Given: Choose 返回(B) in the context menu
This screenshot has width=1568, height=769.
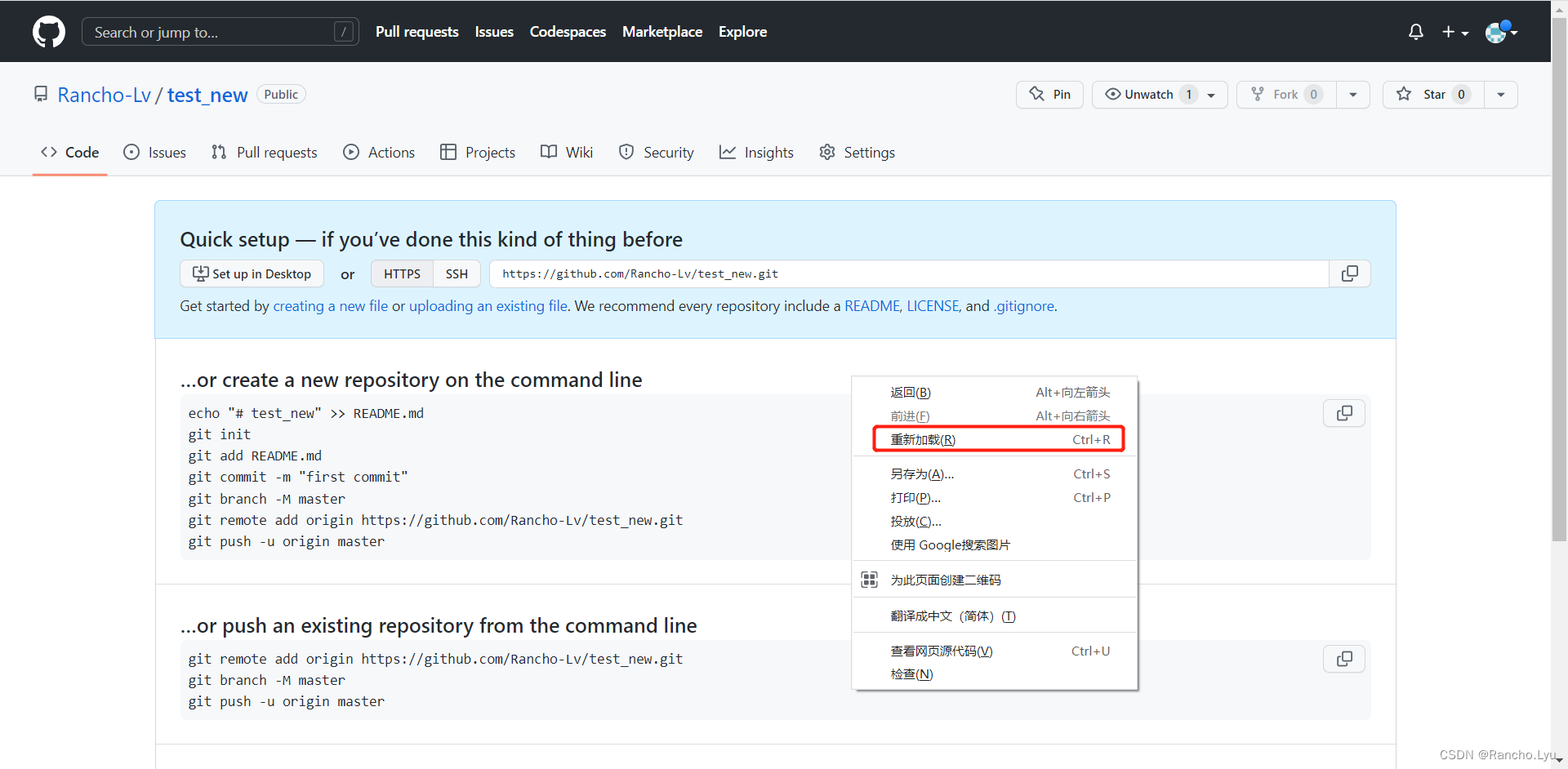Looking at the screenshot, I should (995, 393).
